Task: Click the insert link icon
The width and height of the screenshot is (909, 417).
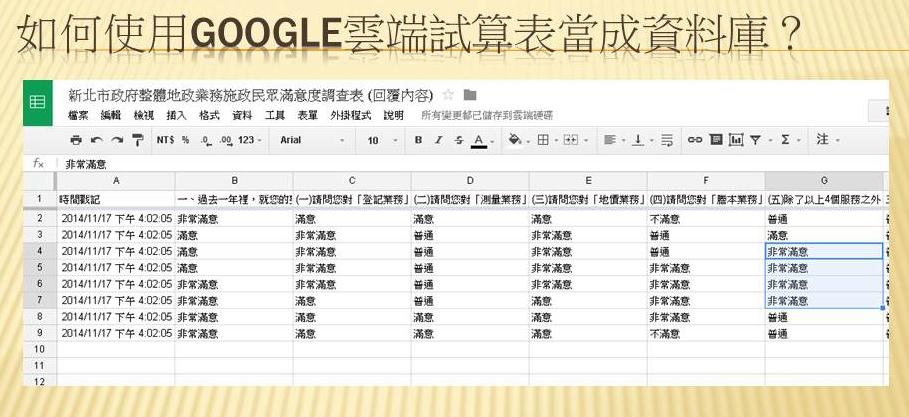Action: pos(695,140)
